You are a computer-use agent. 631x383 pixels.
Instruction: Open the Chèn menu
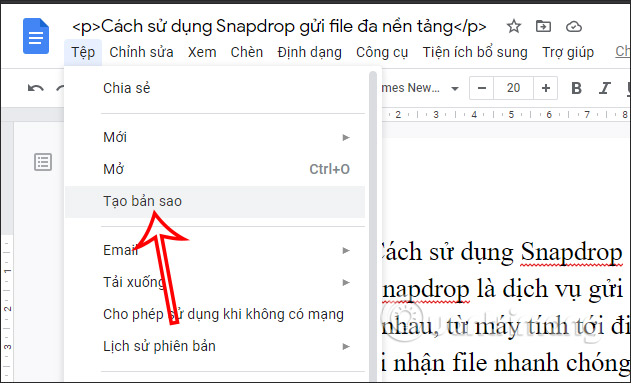pos(247,52)
